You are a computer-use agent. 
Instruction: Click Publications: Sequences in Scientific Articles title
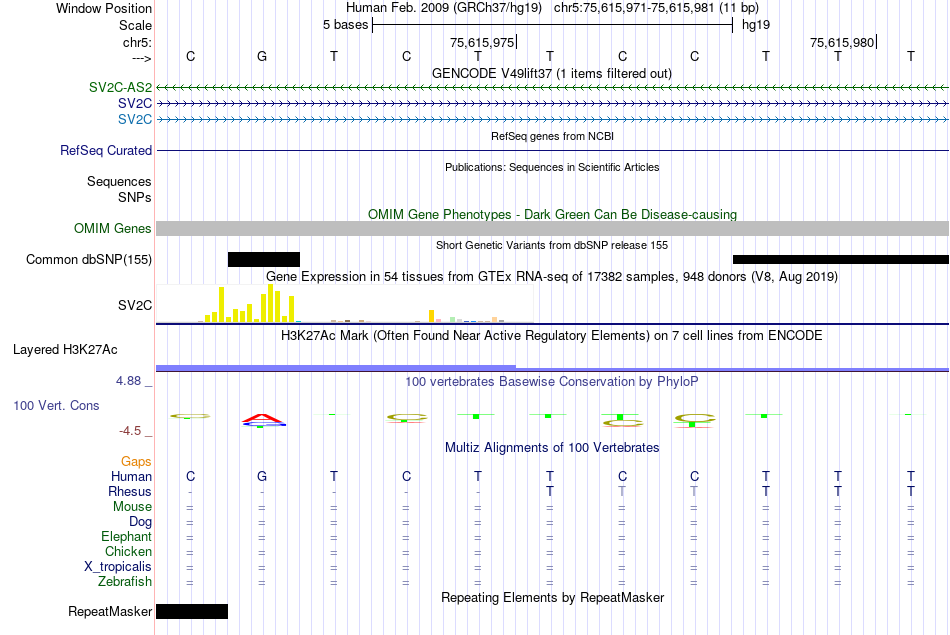552,167
